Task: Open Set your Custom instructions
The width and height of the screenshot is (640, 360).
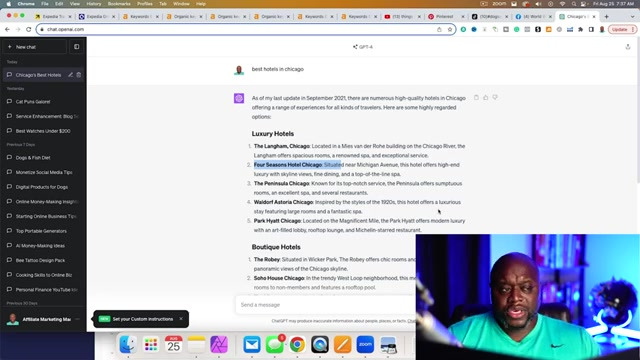Action: tap(142, 319)
